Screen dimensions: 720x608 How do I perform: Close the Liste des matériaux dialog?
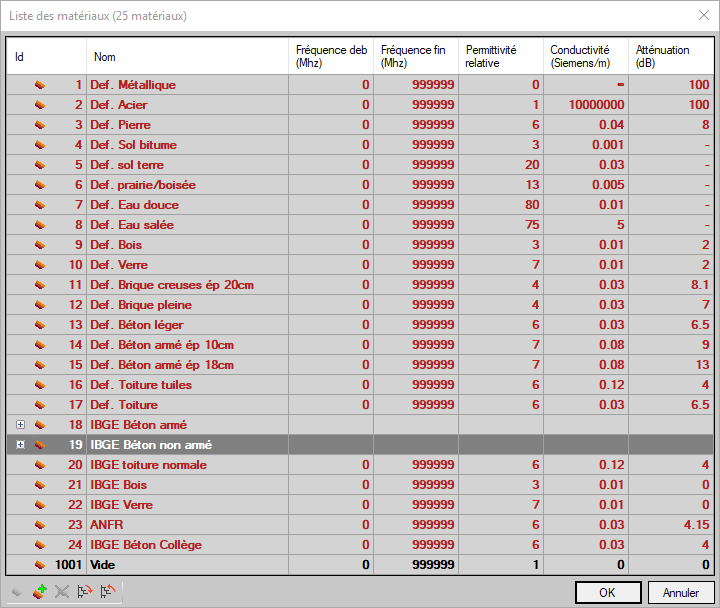point(703,15)
